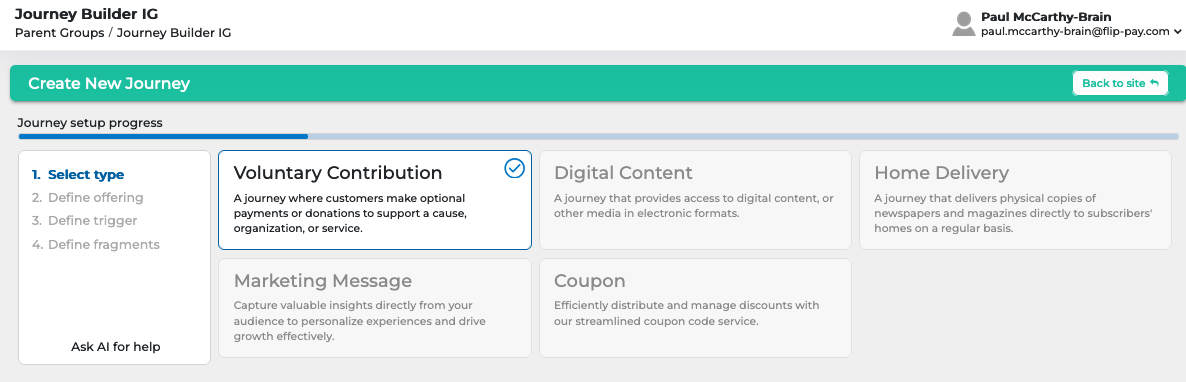This screenshot has height=382, width=1186.
Task: Open the Define fragments step
Action: pyautogui.click(x=96, y=244)
